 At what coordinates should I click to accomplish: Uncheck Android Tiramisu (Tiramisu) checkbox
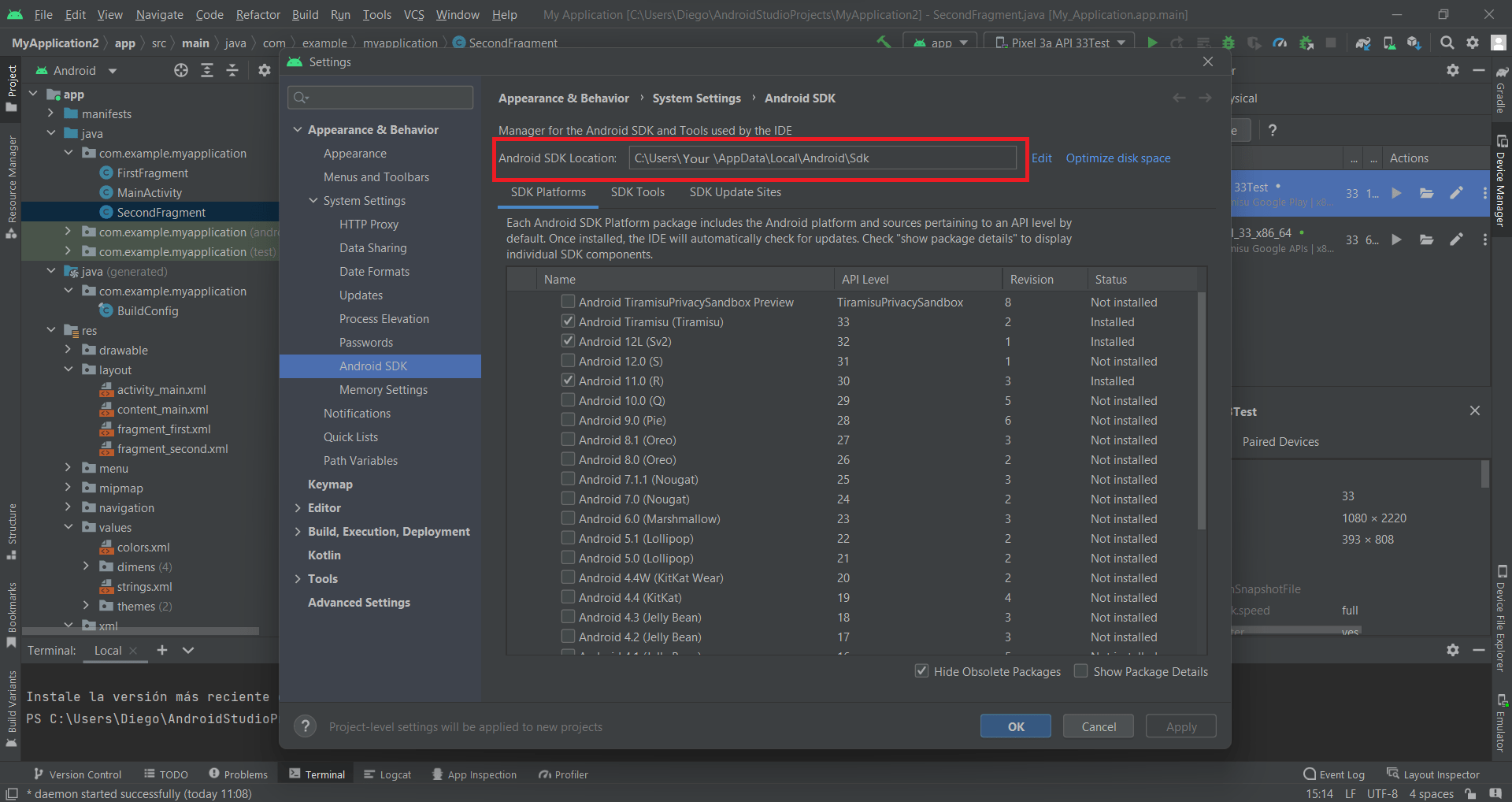pos(568,321)
